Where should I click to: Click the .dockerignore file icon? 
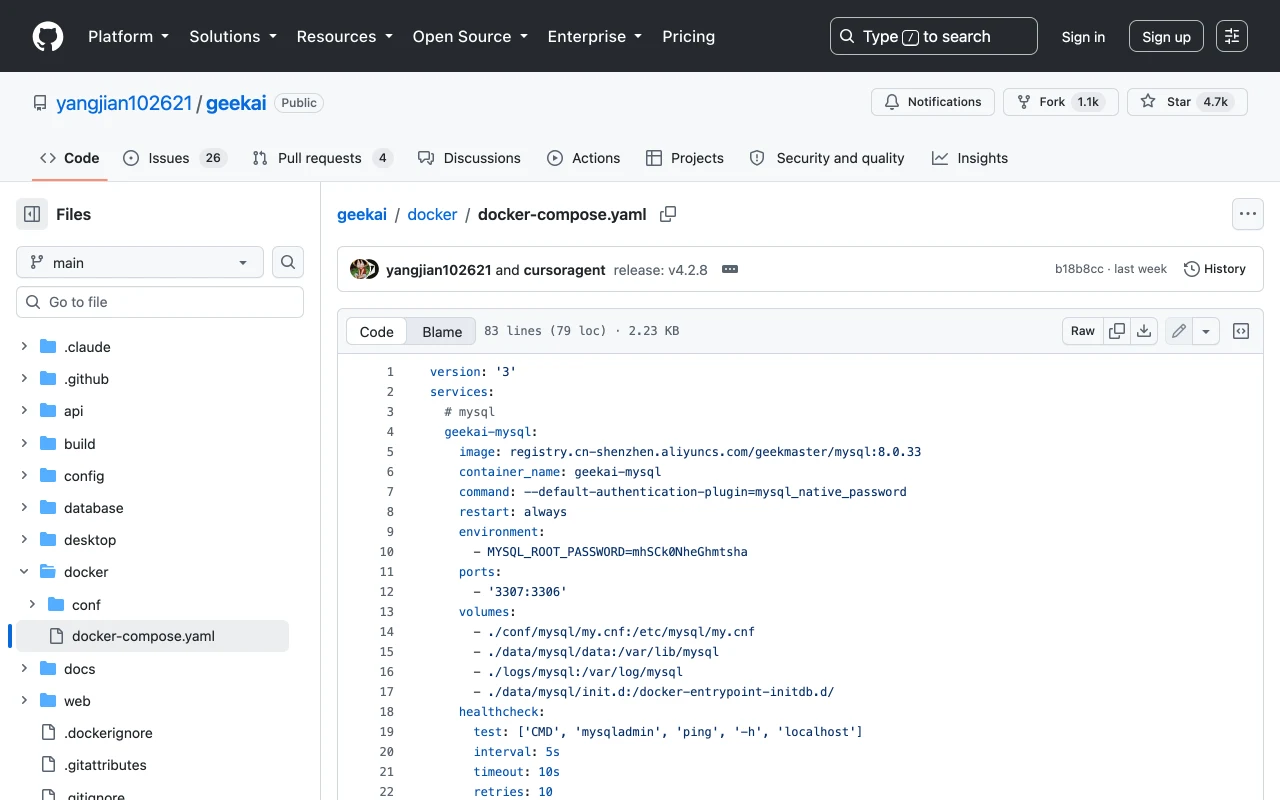[48, 733]
